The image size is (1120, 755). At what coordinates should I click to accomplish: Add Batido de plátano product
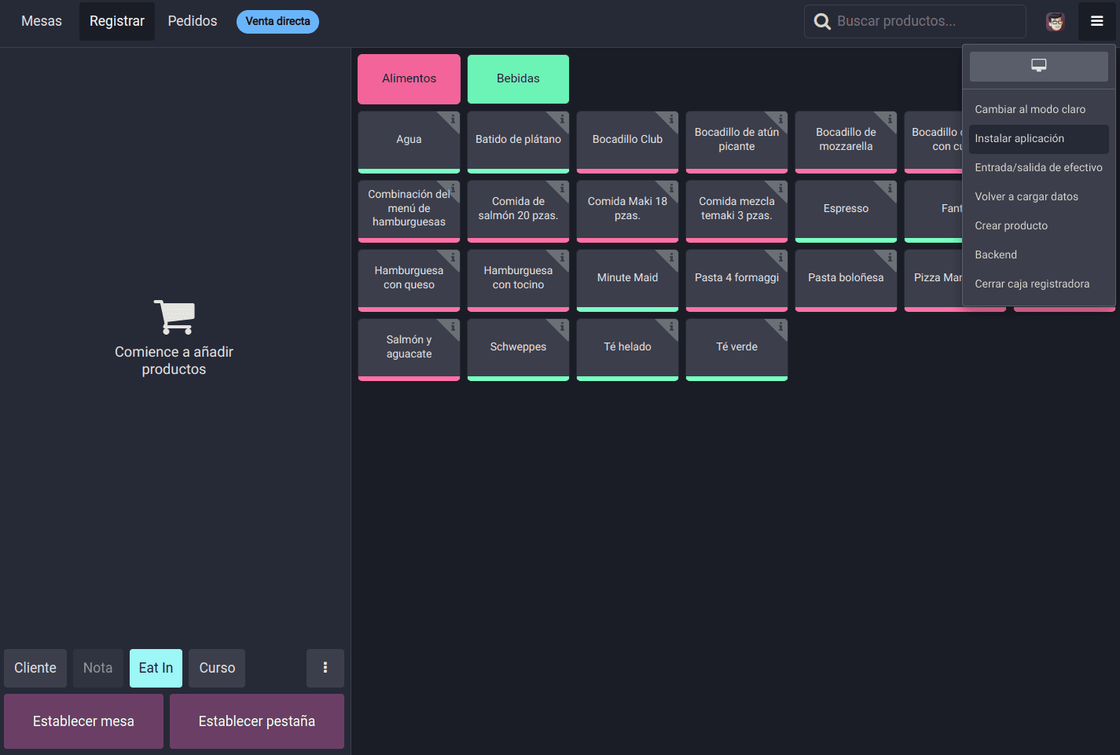pos(518,141)
